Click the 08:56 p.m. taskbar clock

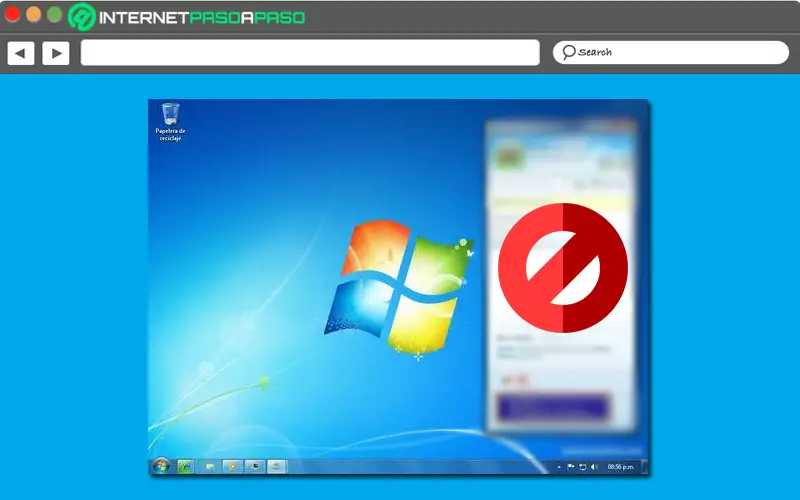pos(620,467)
